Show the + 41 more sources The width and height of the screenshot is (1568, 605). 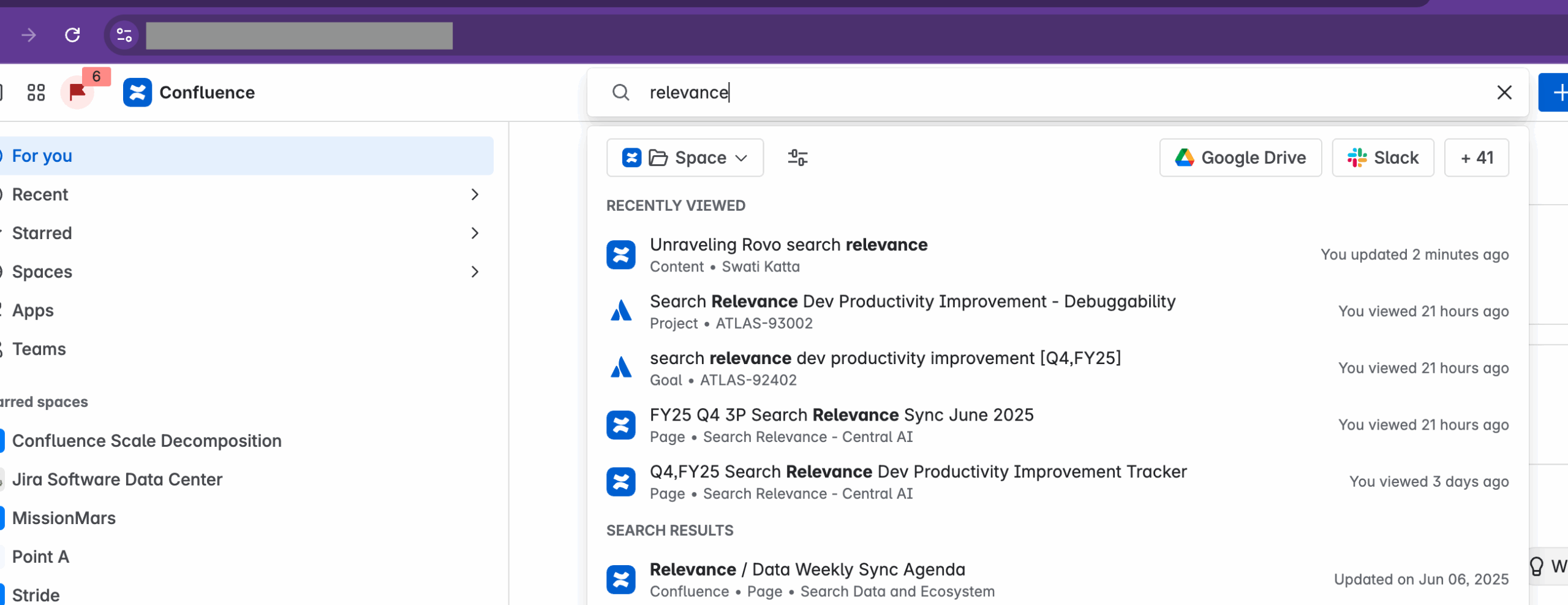click(1476, 158)
